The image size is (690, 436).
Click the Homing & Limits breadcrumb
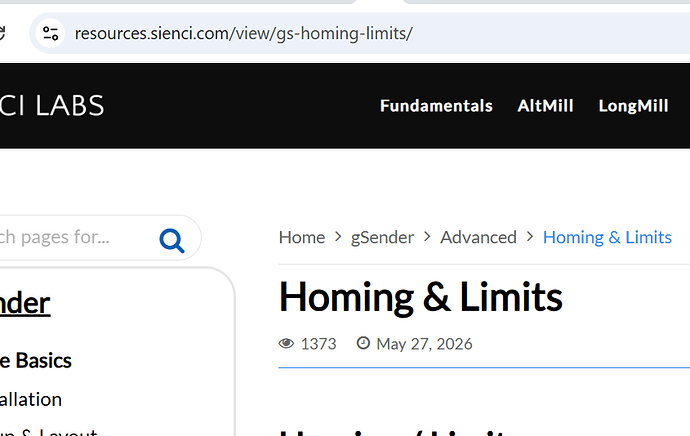pos(607,238)
